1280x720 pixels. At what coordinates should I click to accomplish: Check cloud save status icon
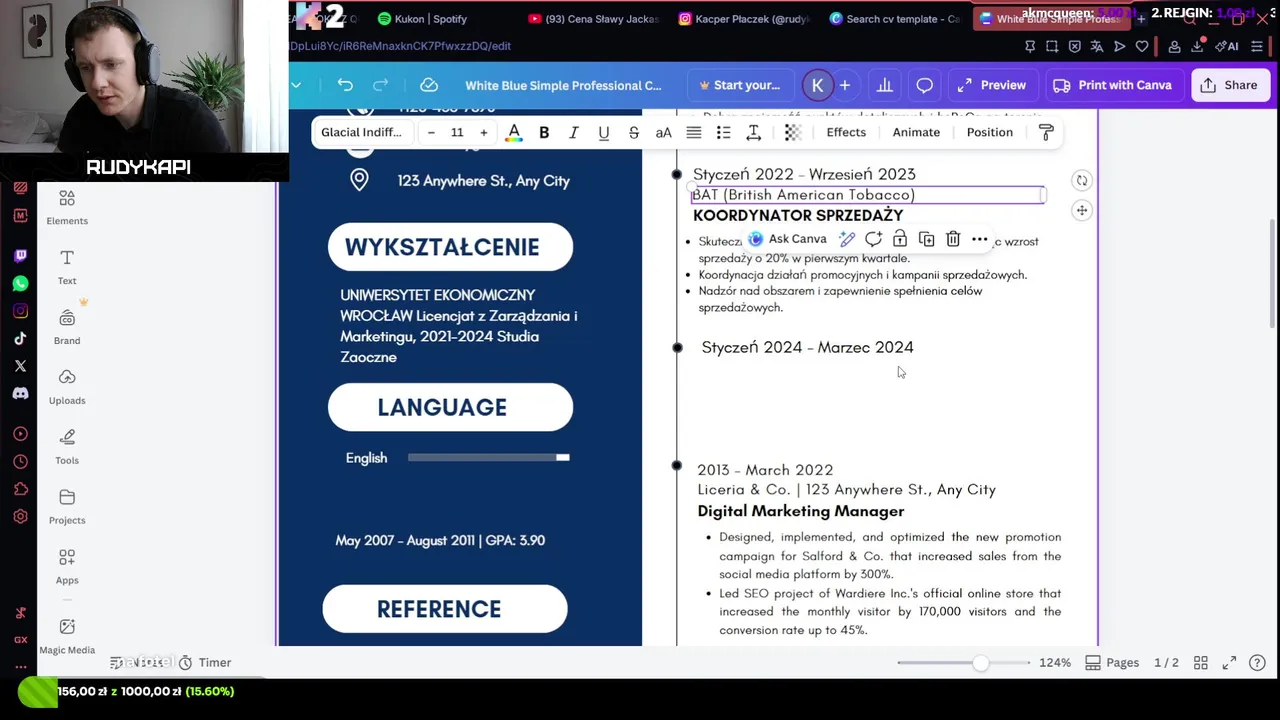pos(429,85)
